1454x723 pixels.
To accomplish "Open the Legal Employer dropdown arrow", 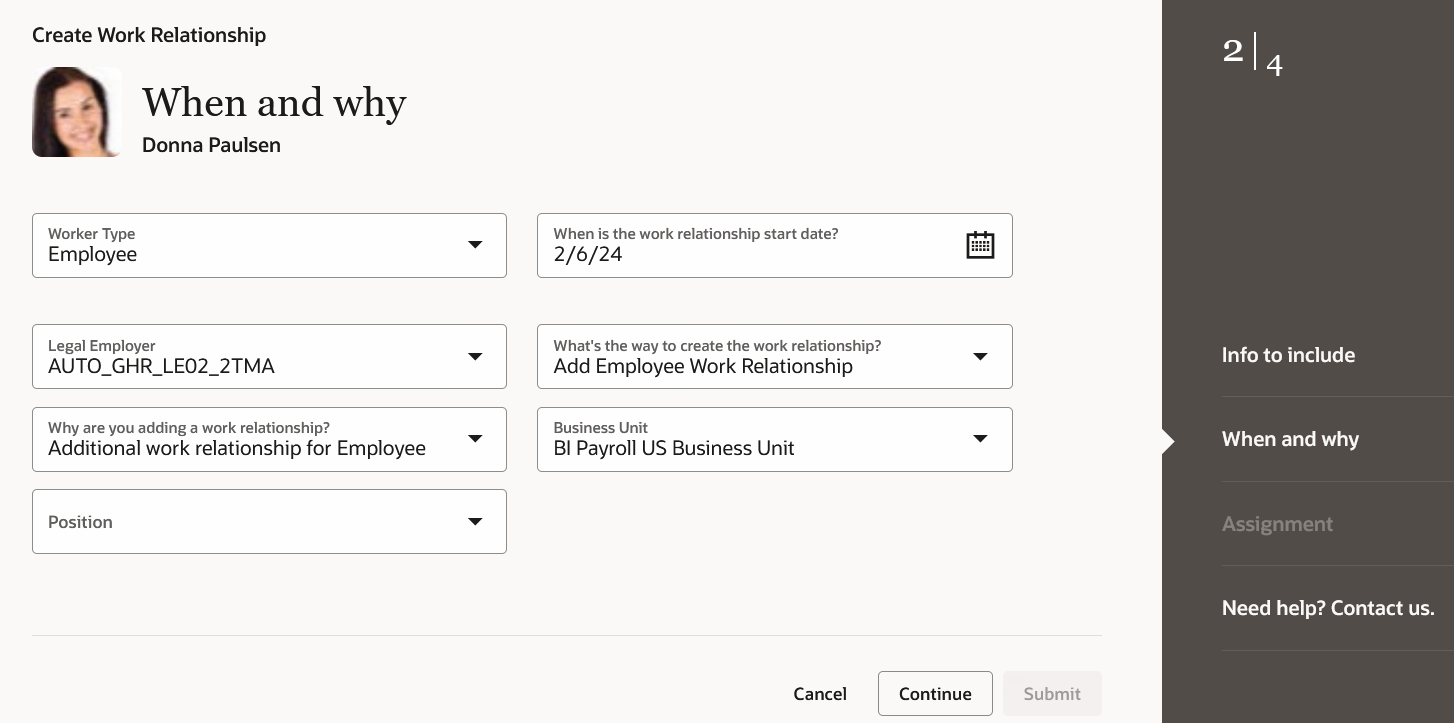I will pyautogui.click(x=475, y=357).
